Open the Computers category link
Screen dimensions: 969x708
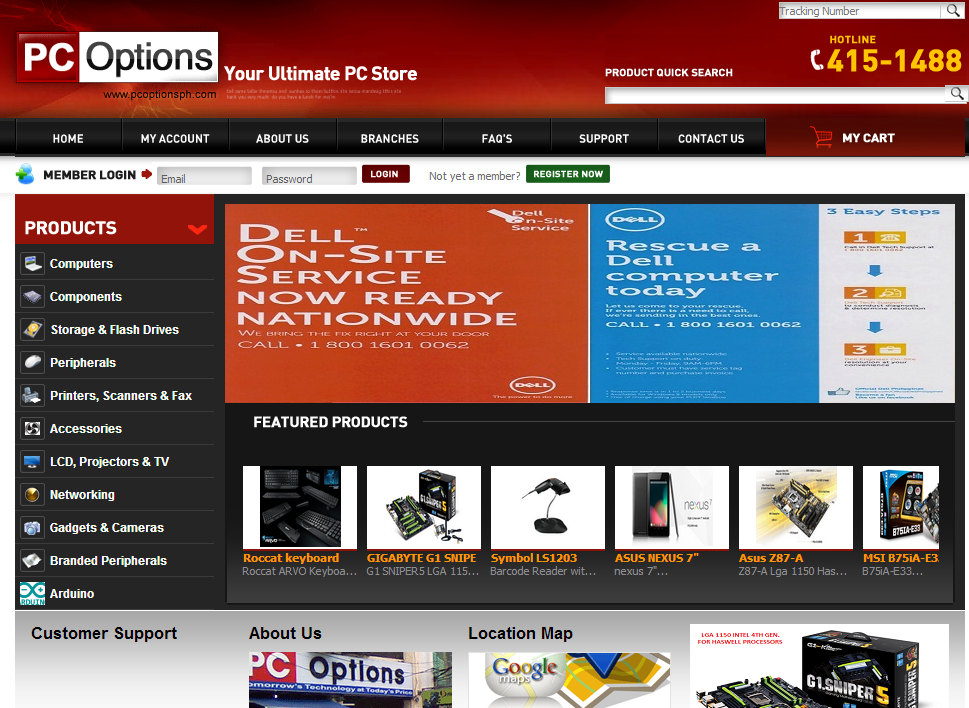(x=82, y=263)
